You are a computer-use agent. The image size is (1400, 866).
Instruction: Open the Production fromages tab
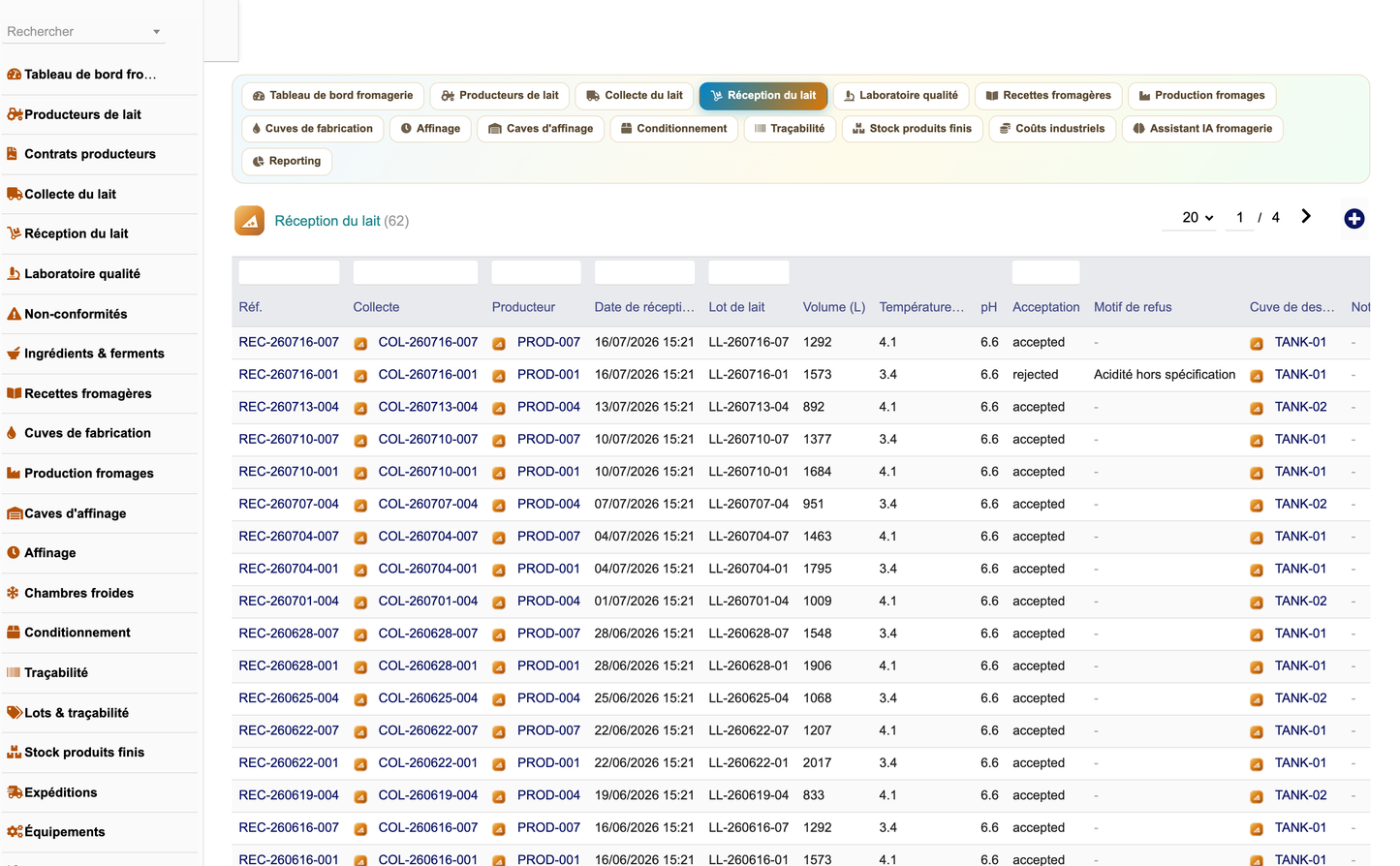(x=1201, y=96)
